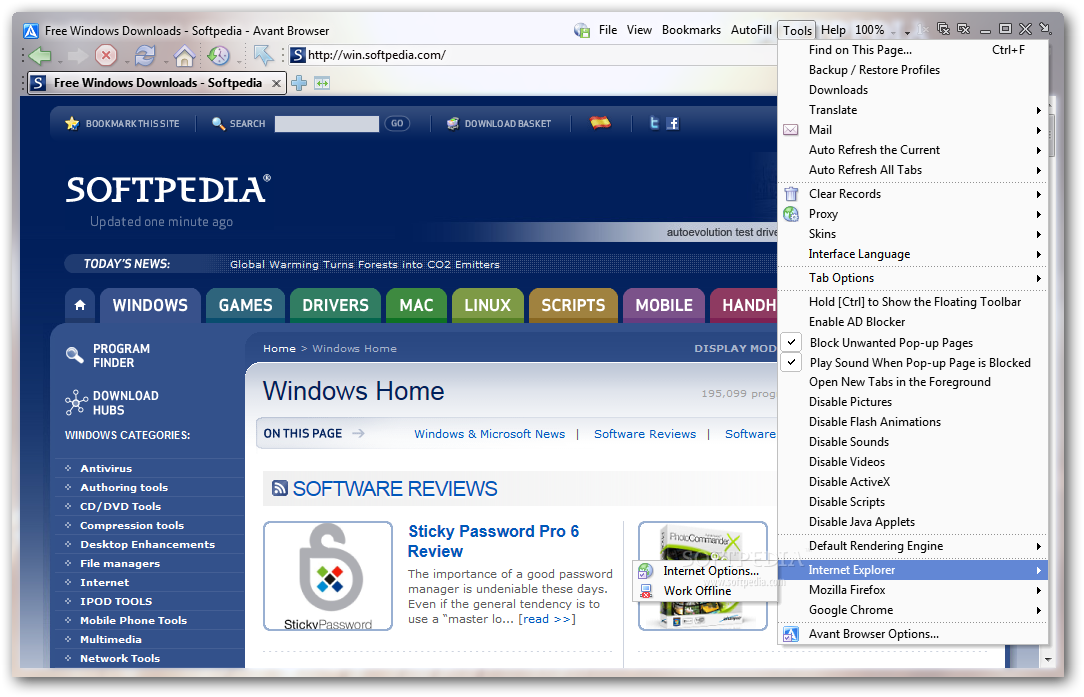The height and width of the screenshot is (697, 1084).
Task: Click the RSS icon beside Software Reviews
Action: pos(279,488)
